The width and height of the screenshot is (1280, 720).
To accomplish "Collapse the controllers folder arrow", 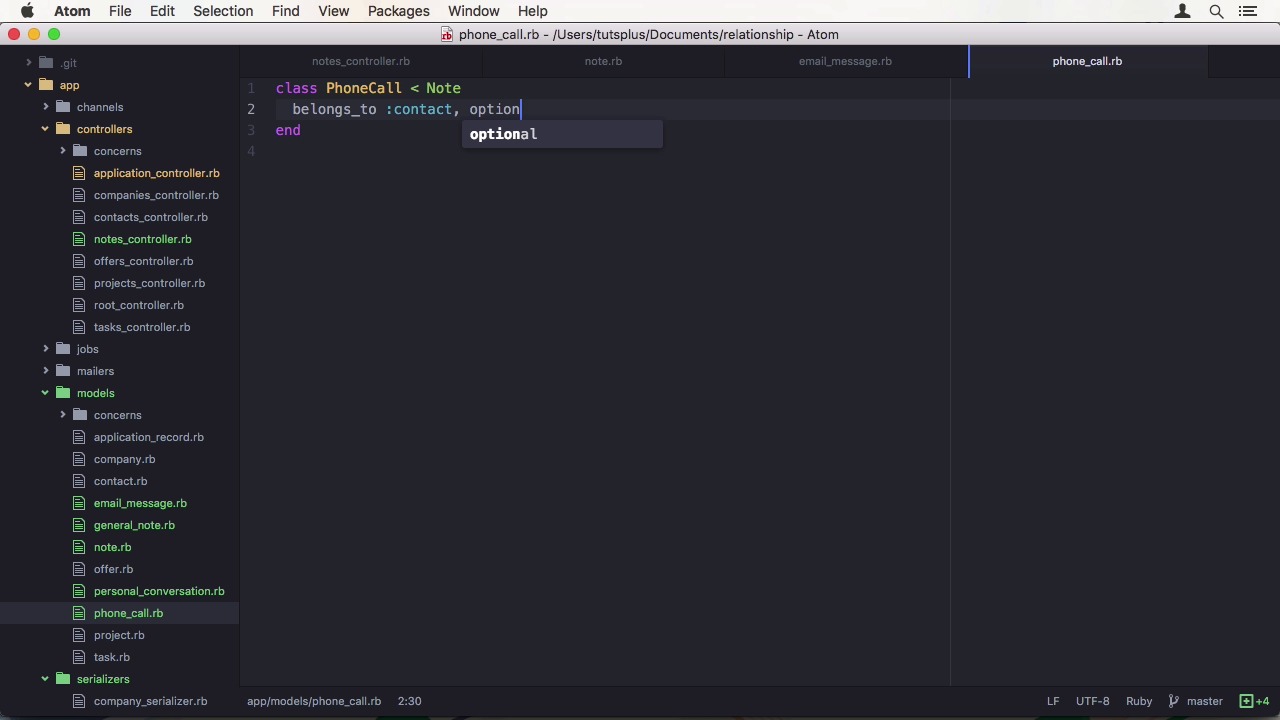I will pyautogui.click(x=45, y=129).
